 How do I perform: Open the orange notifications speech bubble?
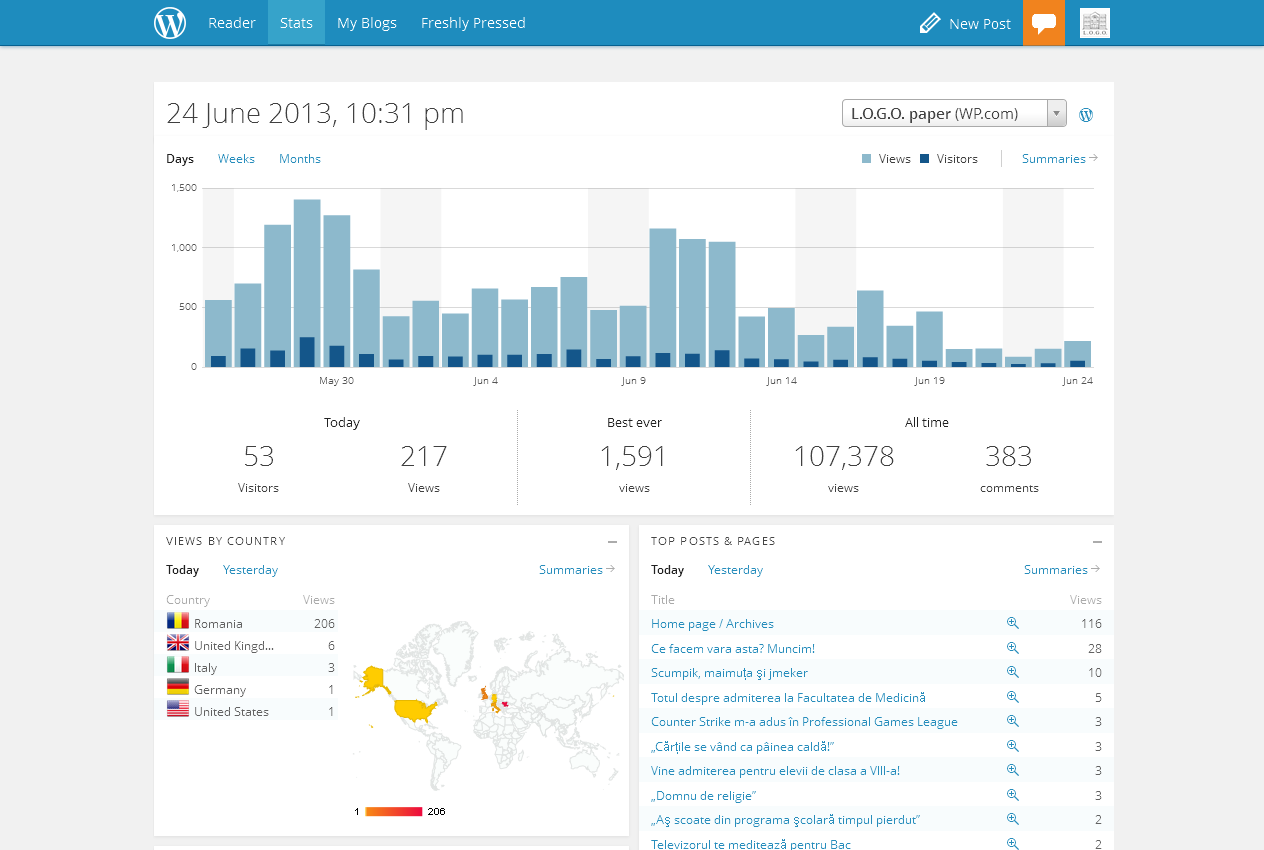point(1044,23)
